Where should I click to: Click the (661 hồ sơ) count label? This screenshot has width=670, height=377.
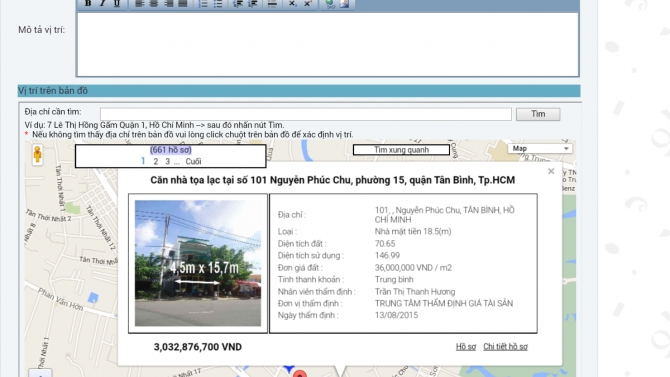[x=170, y=150]
